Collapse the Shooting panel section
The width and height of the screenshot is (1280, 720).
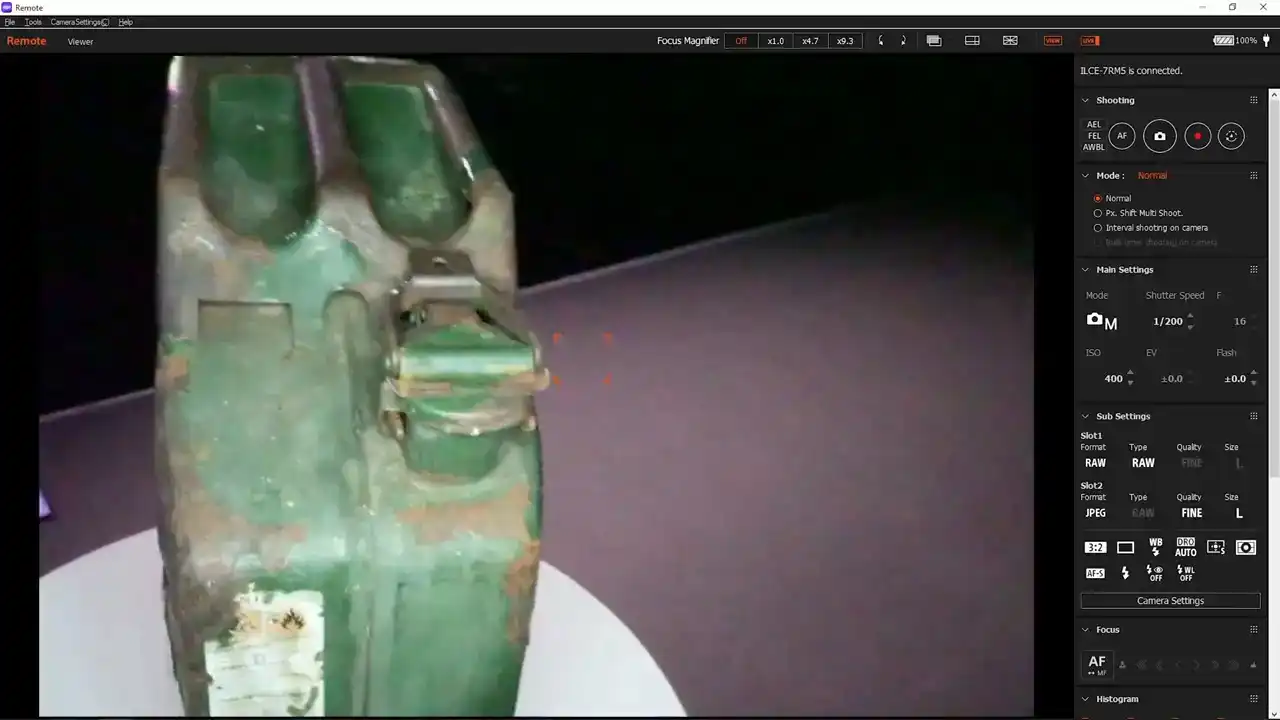pos(1086,100)
